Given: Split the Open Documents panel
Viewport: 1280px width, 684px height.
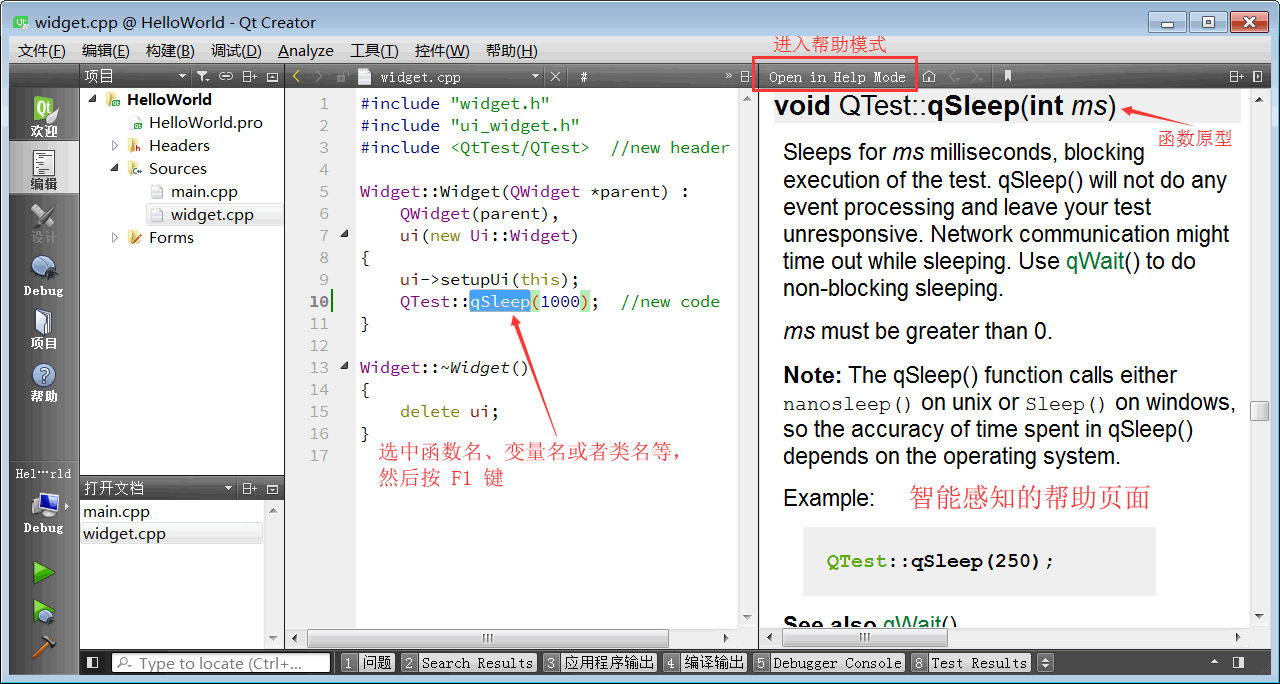Looking at the screenshot, I should (250, 488).
